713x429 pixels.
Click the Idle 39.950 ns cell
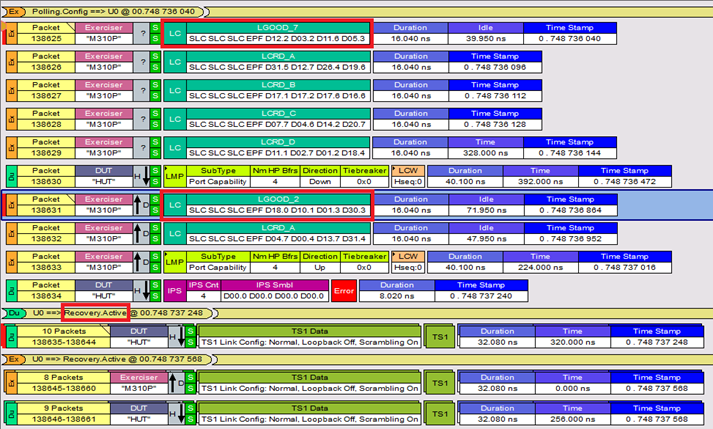[486, 33]
